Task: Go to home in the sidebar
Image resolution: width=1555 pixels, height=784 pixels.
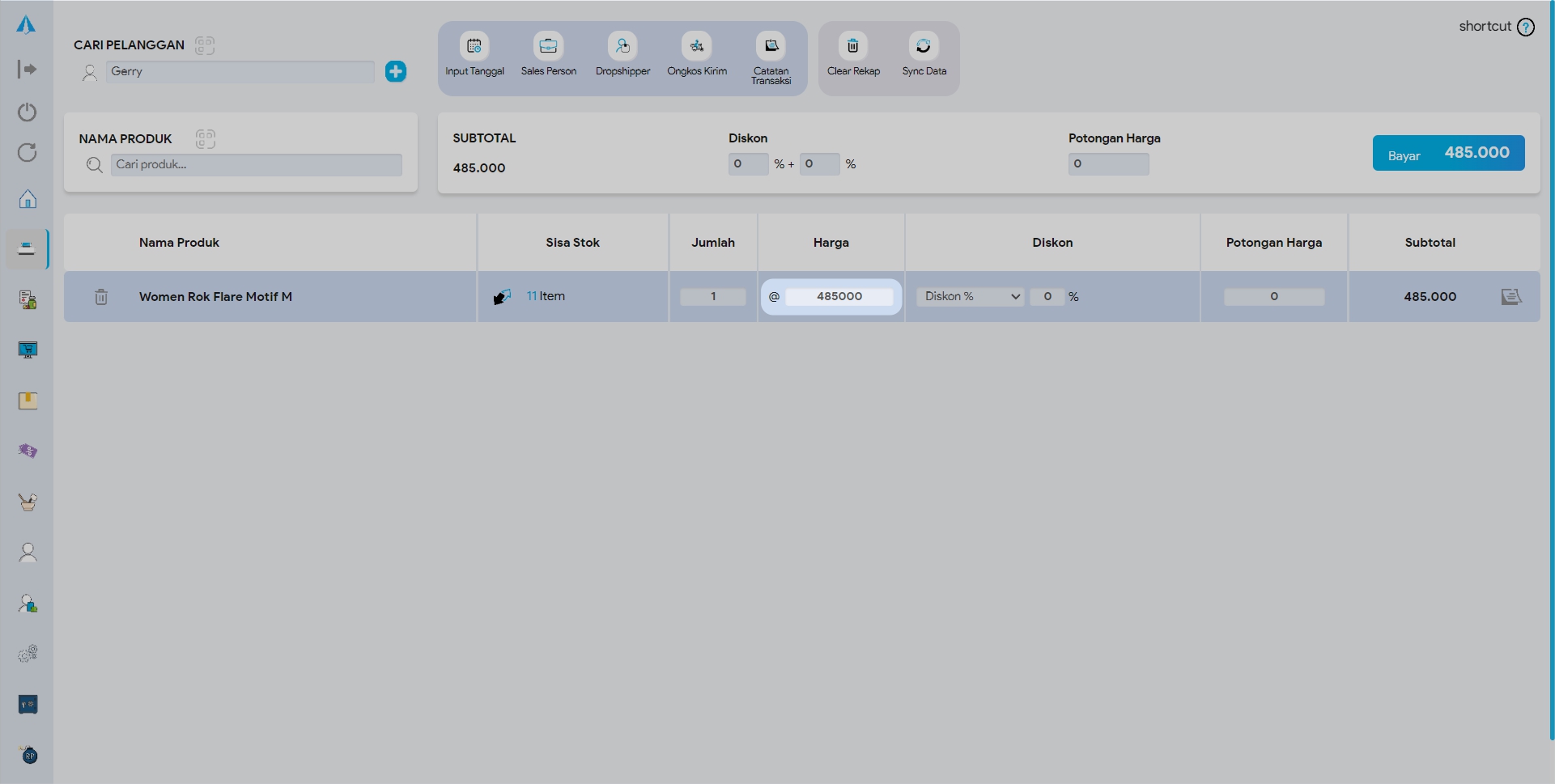Action: (x=28, y=199)
